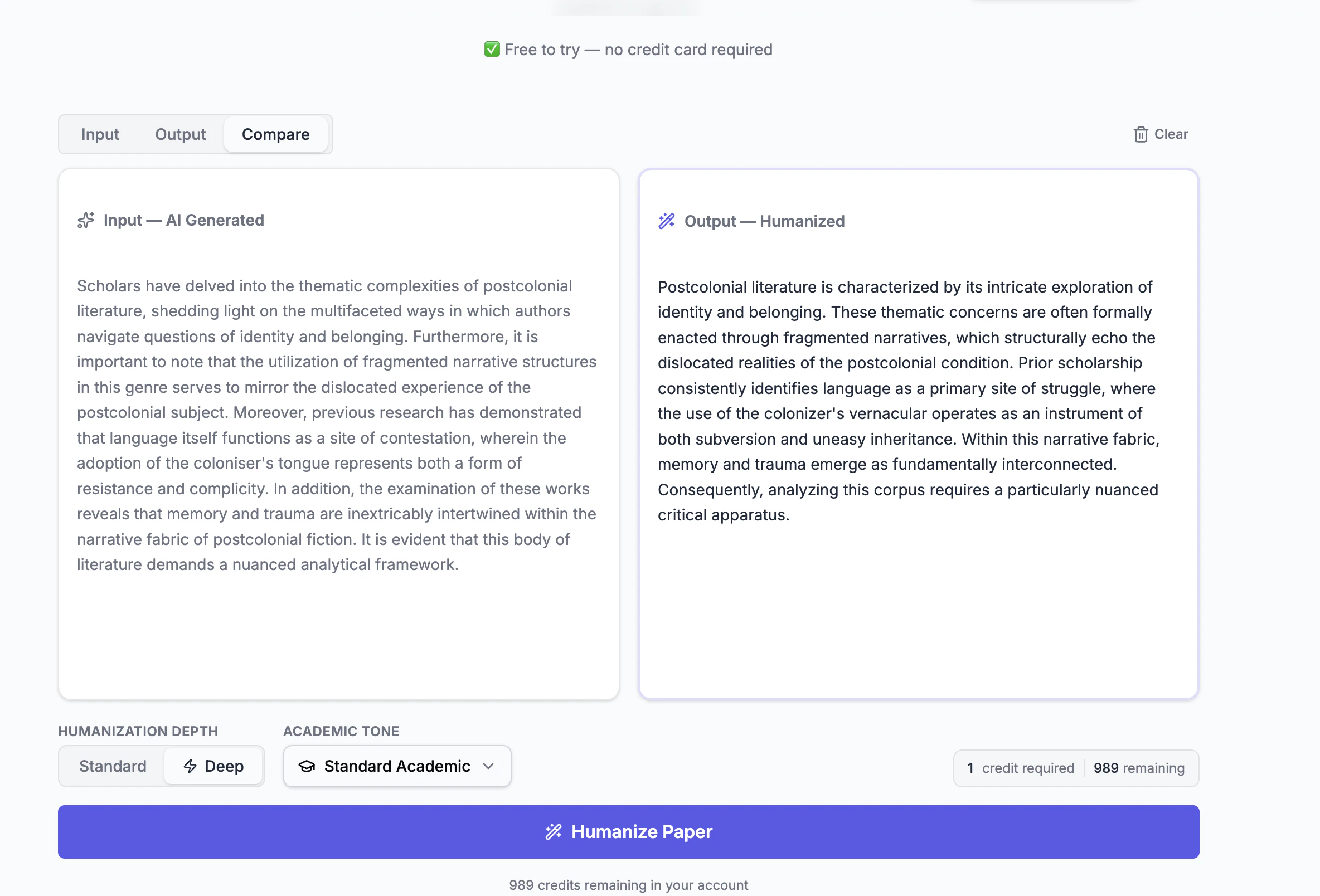
Task: Click the 989 remaining credits badge
Action: [1138, 768]
